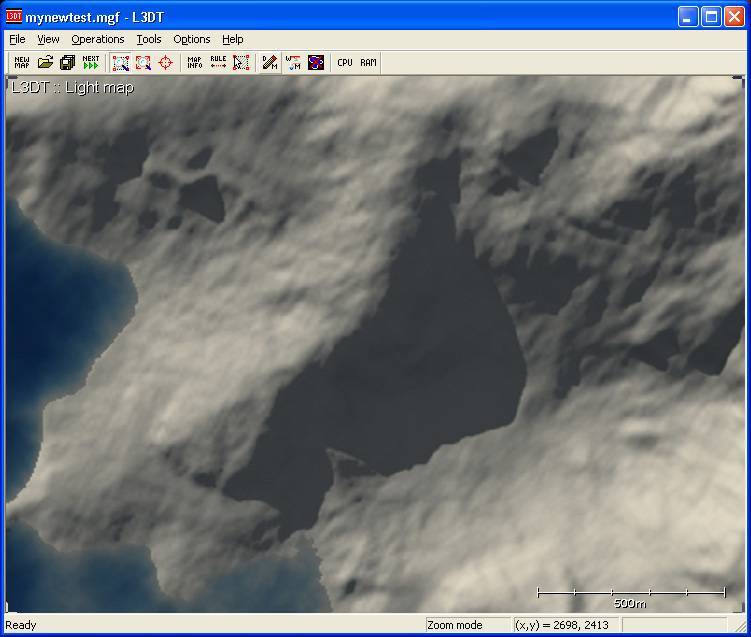751x637 pixels.
Task: Toggle the zoom mode magnifier tool
Action: 121,62
